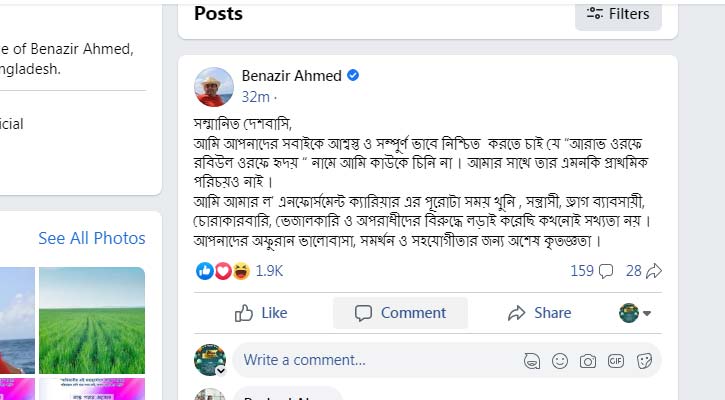Viewport: 725px width, 400px height.
Task: Open Benazir Ahmed's profile name link
Action: (291, 76)
